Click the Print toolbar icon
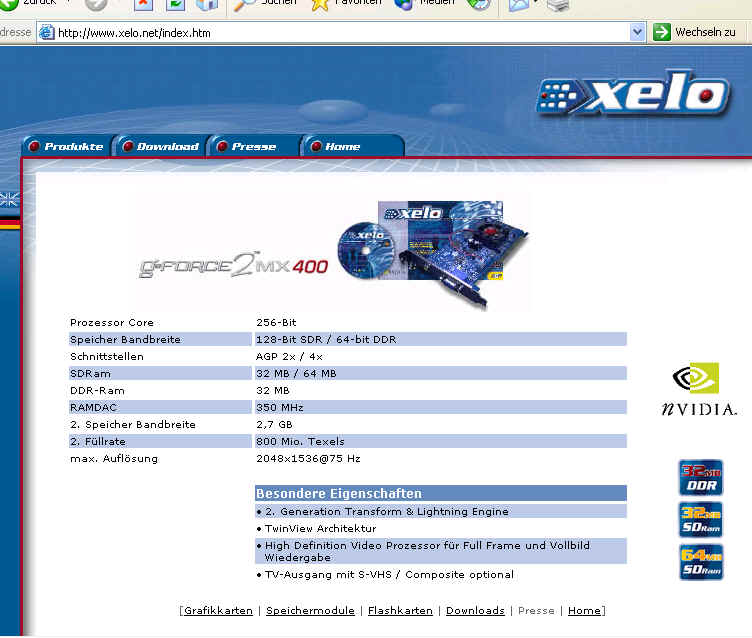The width and height of the screenshot is (752, 638). (558, 4)
